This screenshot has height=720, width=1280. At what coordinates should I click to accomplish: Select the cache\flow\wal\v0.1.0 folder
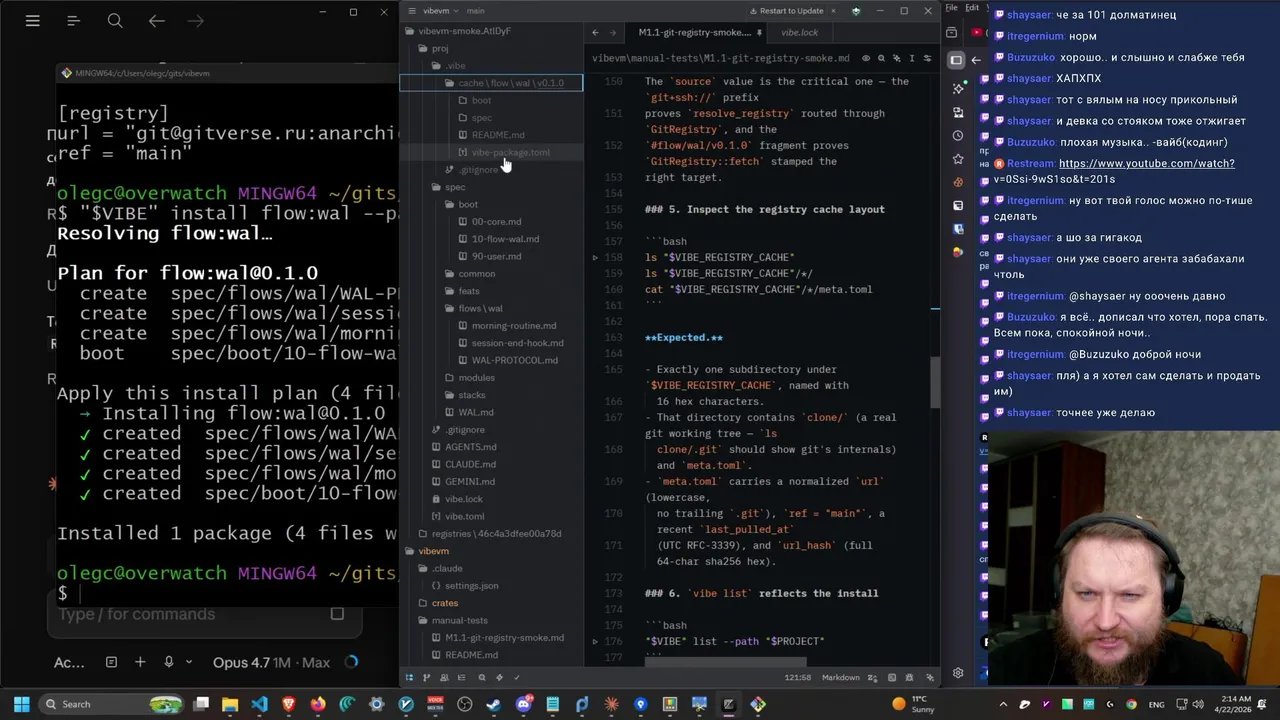(x=490, y=83)
